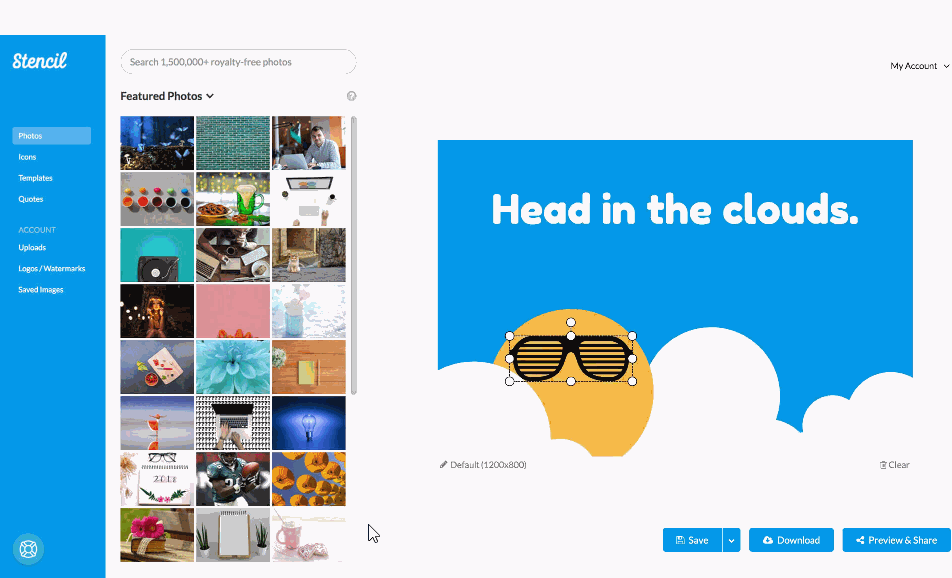The width and height of the screenshot is (952, 578).
Task: Open the Featured Photos help question icon
Action: coord(352,96)
